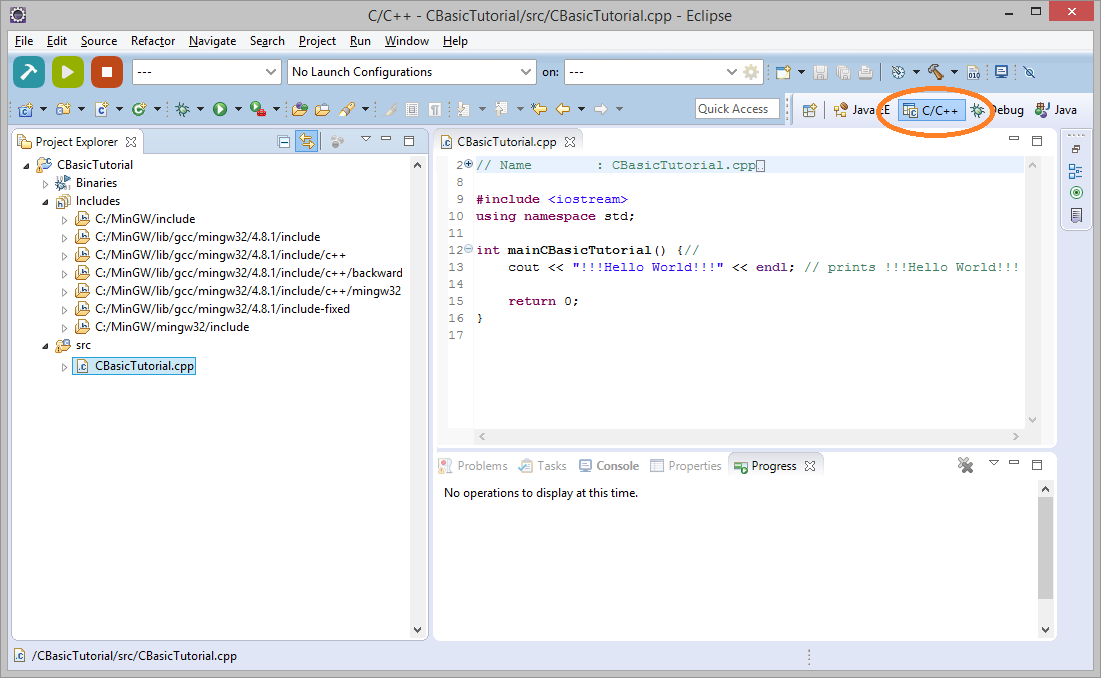The height and width of the screenshot is (678, 1101).
Task: Switch to the C/C++ perspective
Action: [x=931, y=110]
